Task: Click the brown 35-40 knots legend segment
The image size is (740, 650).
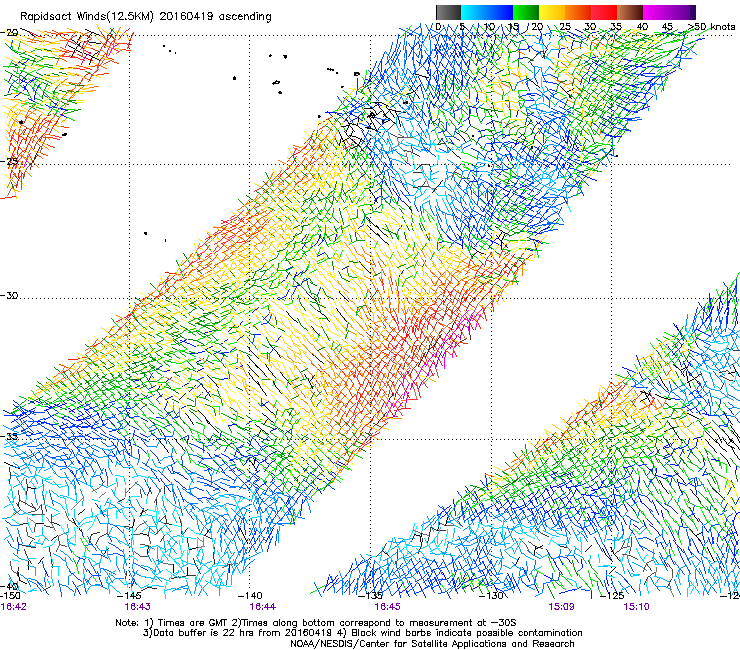Action: point(630,12)
